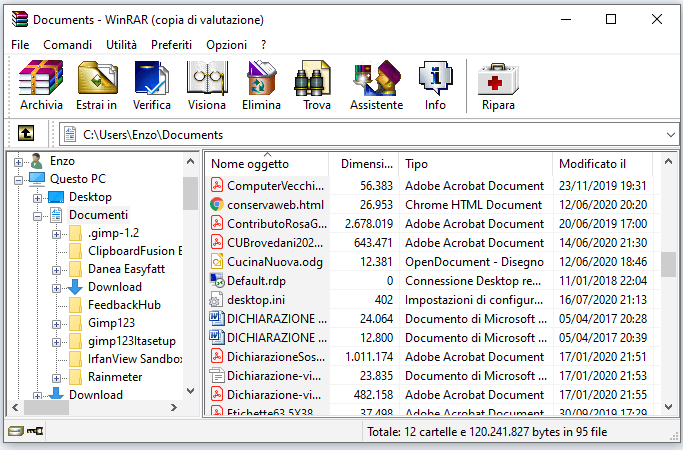Image resolution: width=683 pixels, height=450 pixels.
Task: Click the key password icon in status bar
Action: pos(35,431)
